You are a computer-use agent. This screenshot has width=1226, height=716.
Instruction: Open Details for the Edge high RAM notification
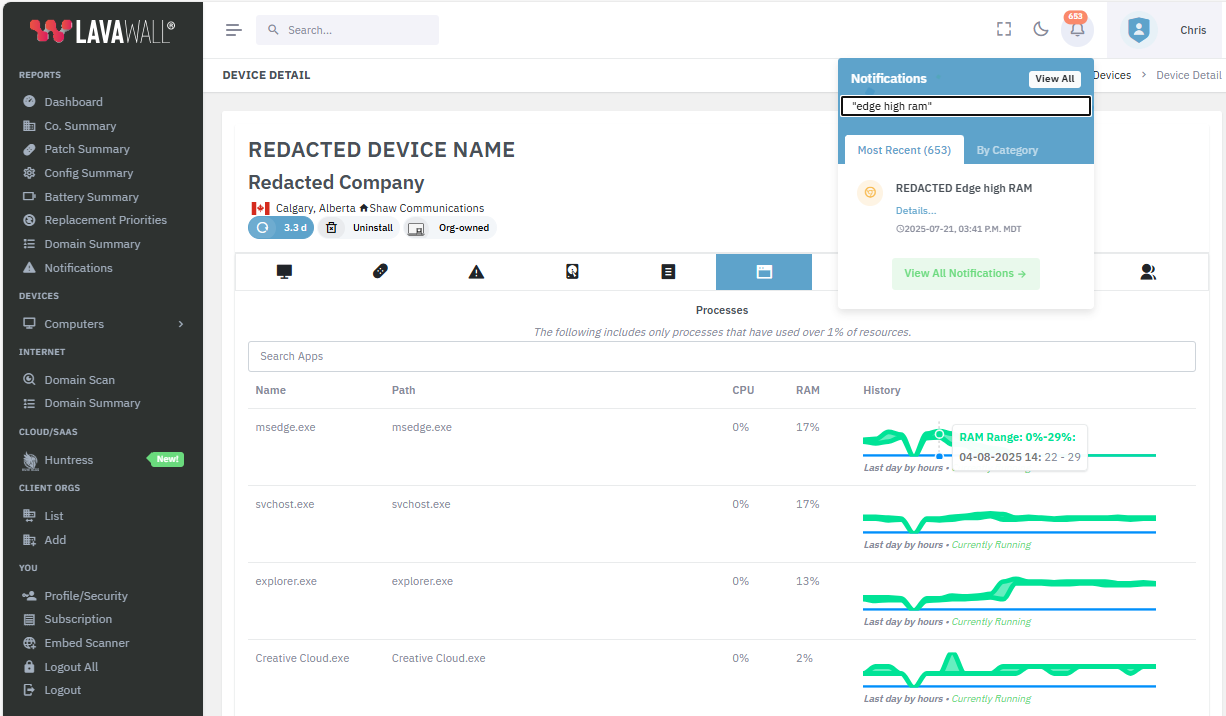click(916, 210)
